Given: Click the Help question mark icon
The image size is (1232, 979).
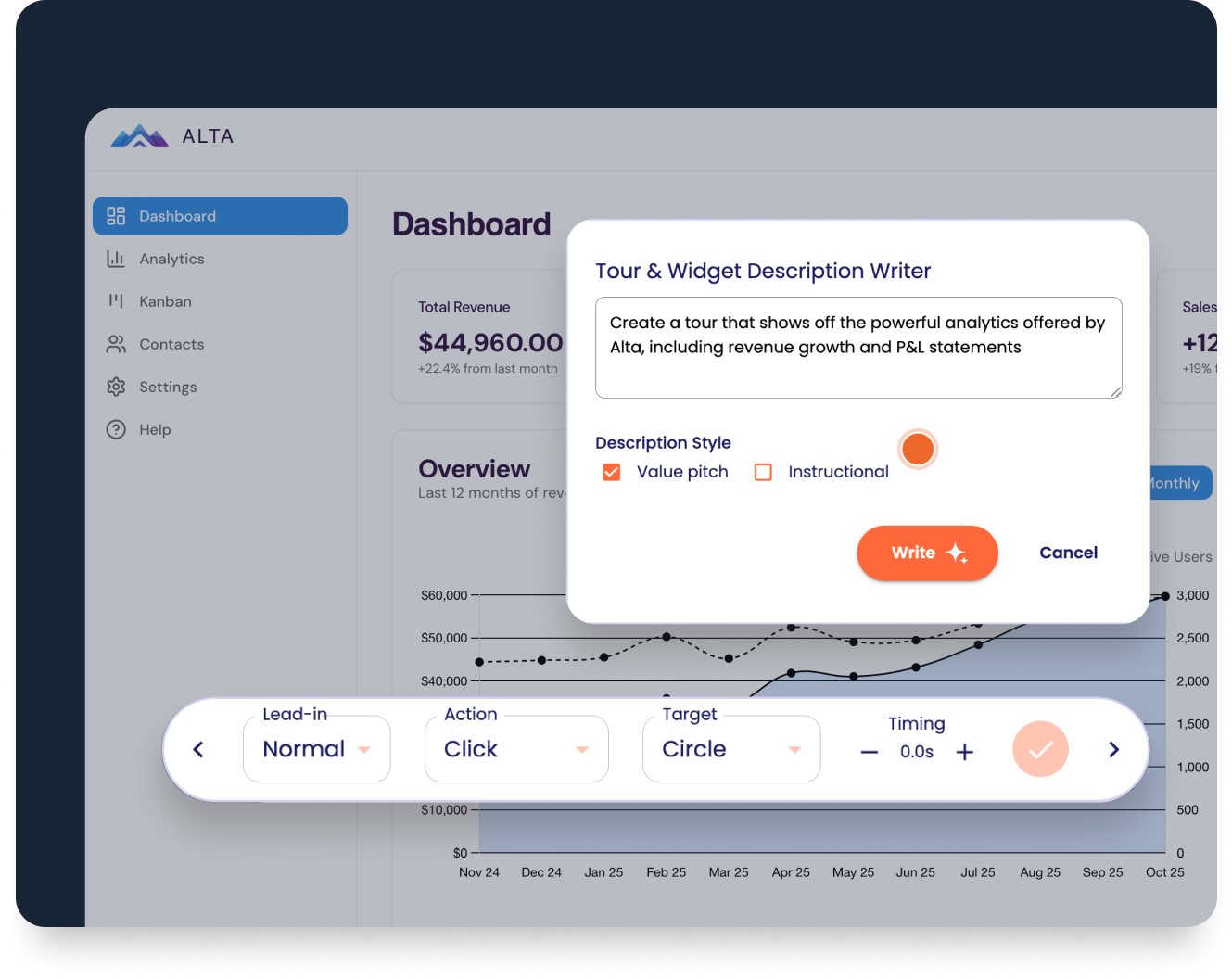Looking at the screenshot, I should click(116, 429).
